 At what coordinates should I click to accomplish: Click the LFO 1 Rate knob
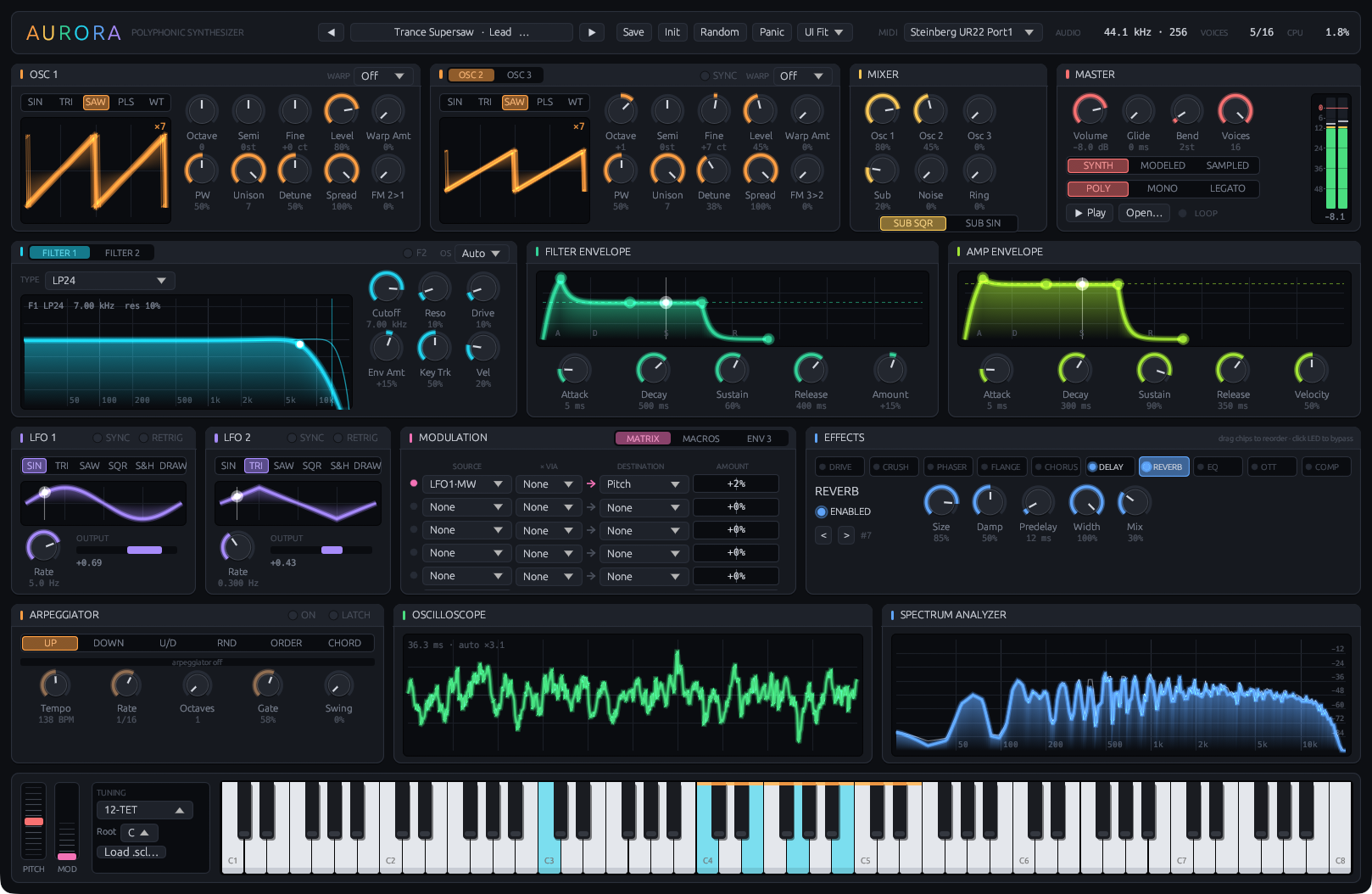tap(43, 546)
